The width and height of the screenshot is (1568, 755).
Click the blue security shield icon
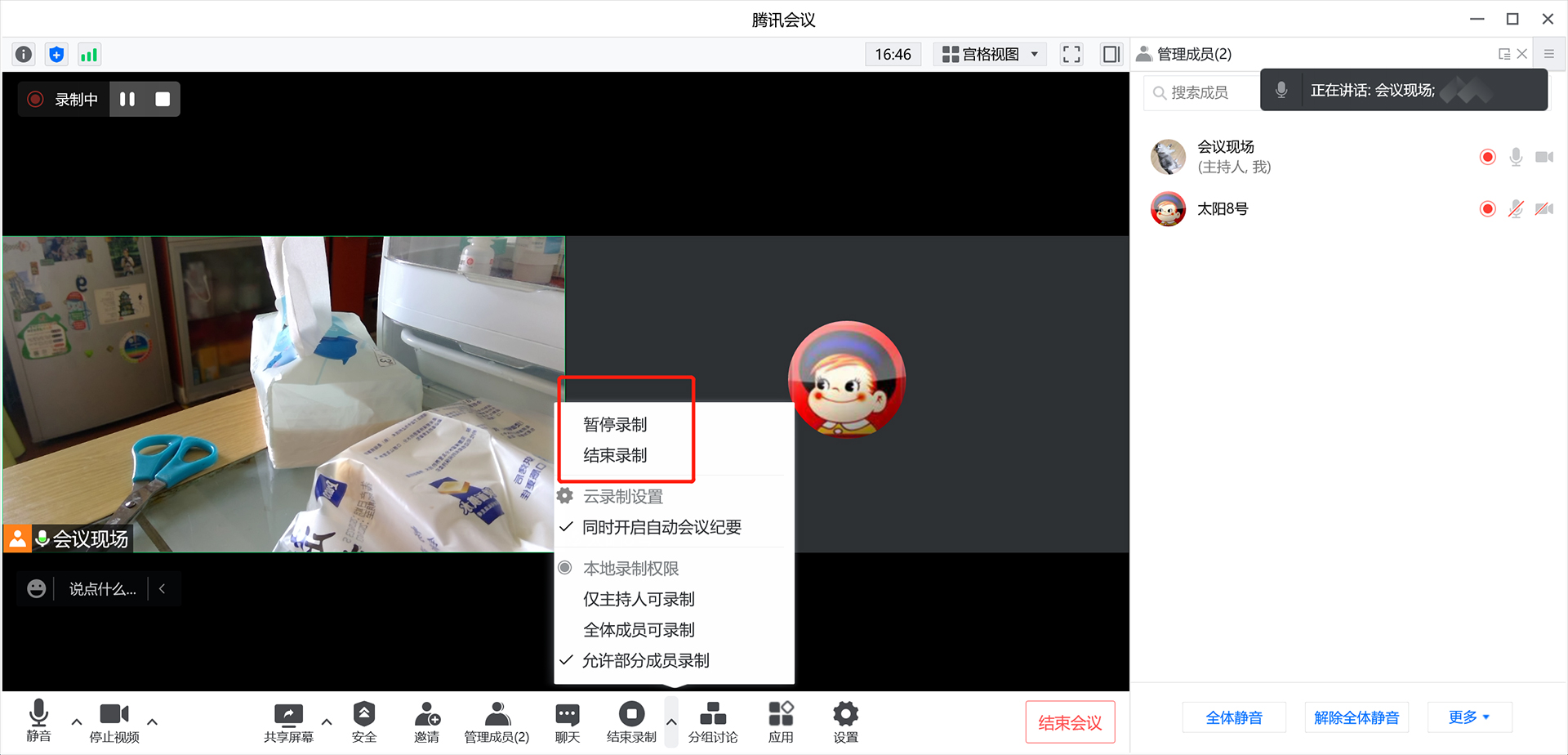[x=56, y=55]
